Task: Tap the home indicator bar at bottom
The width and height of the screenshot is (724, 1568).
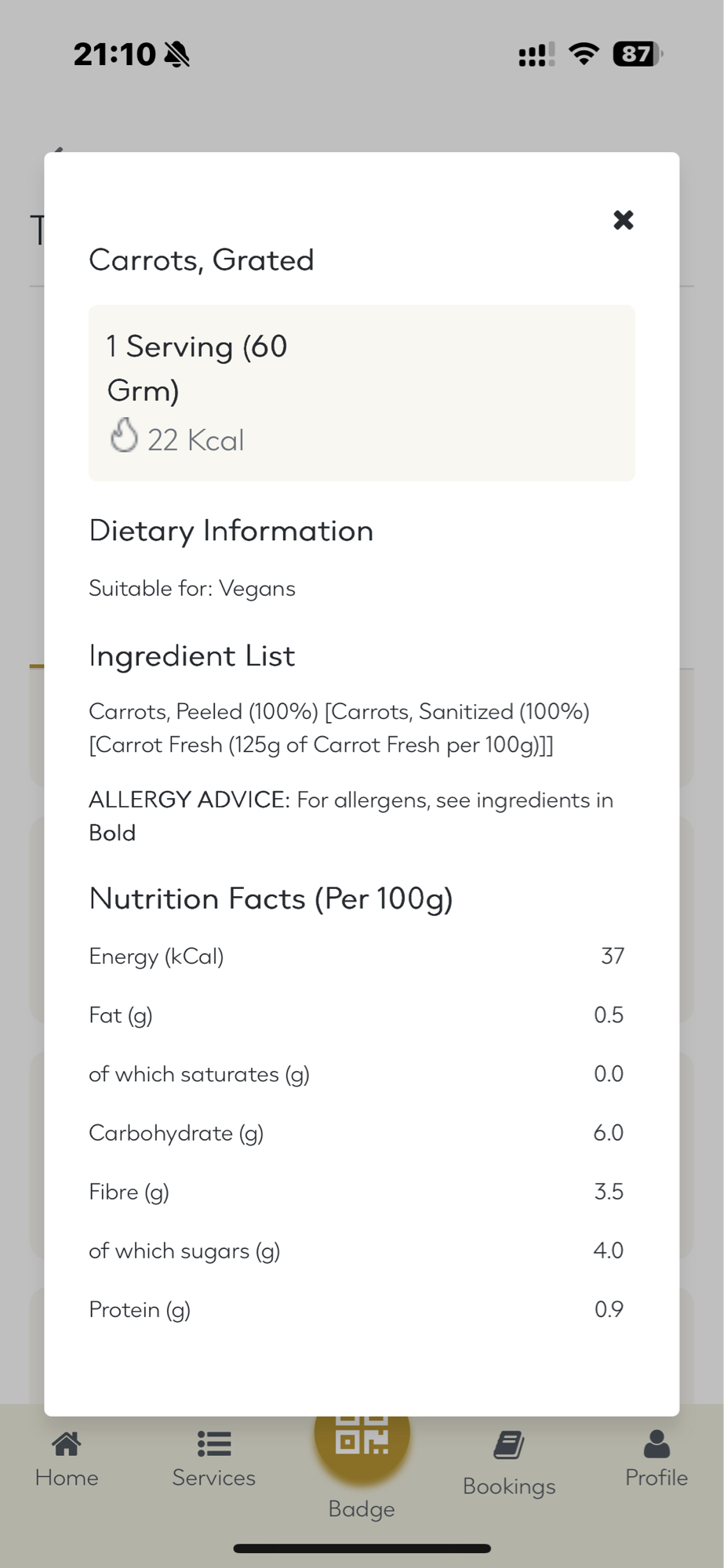Action: pyautogui.click(x=362, y=1548)
